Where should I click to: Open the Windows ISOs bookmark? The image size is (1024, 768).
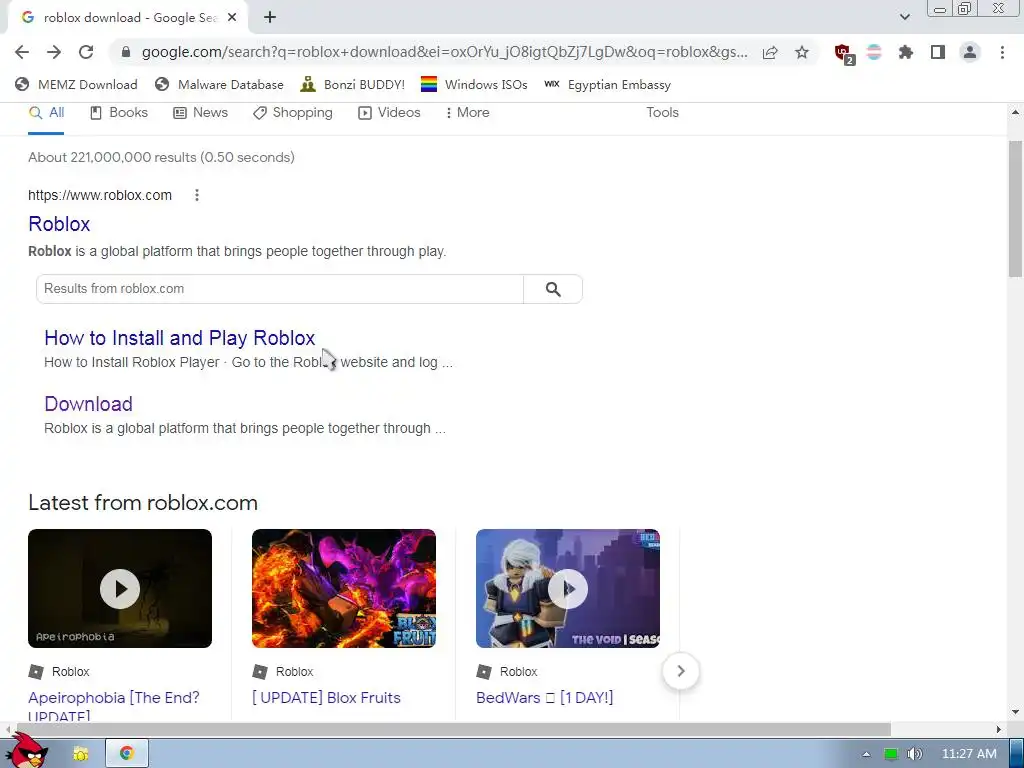(x=474, y=84)
